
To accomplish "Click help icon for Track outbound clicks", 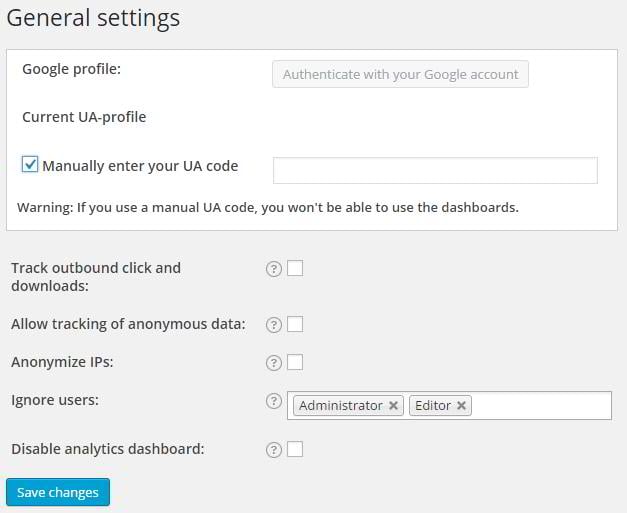I will pos(274,268).
